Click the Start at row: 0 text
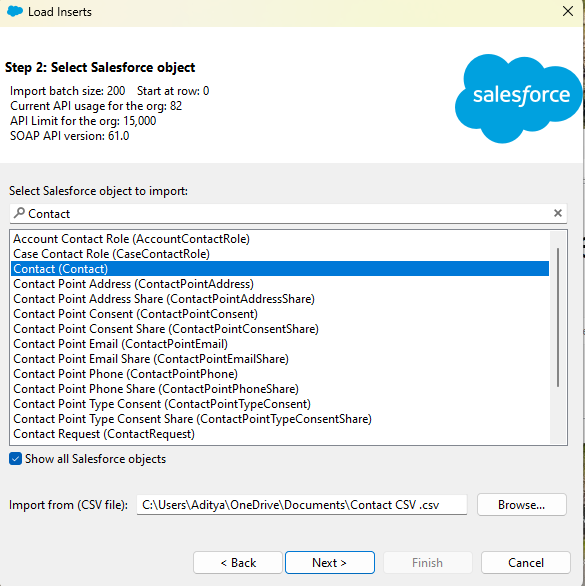The width and height of the screenshot is (585, 586). (173, 91)
